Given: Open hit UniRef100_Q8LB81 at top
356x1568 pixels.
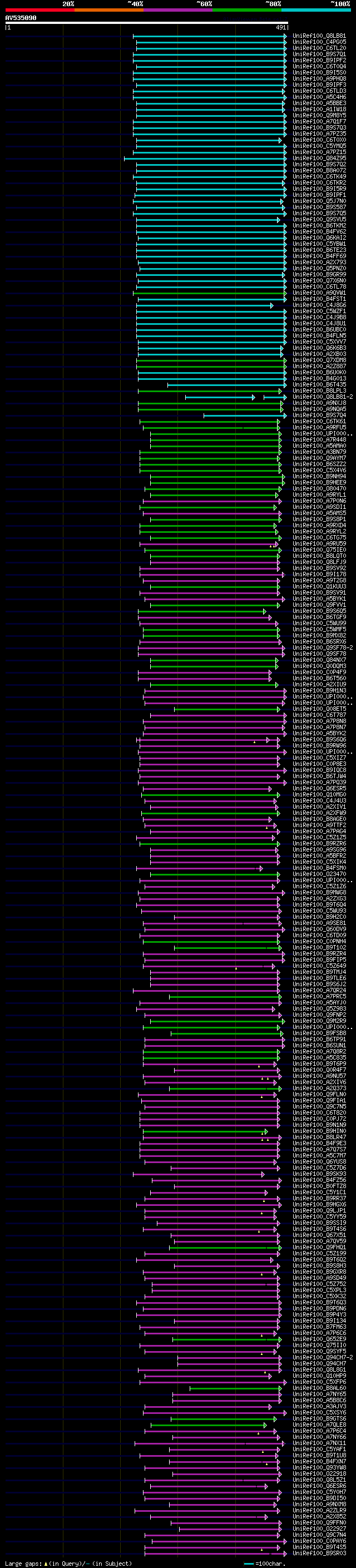Looking at the screenshot, I should [319, 36].
